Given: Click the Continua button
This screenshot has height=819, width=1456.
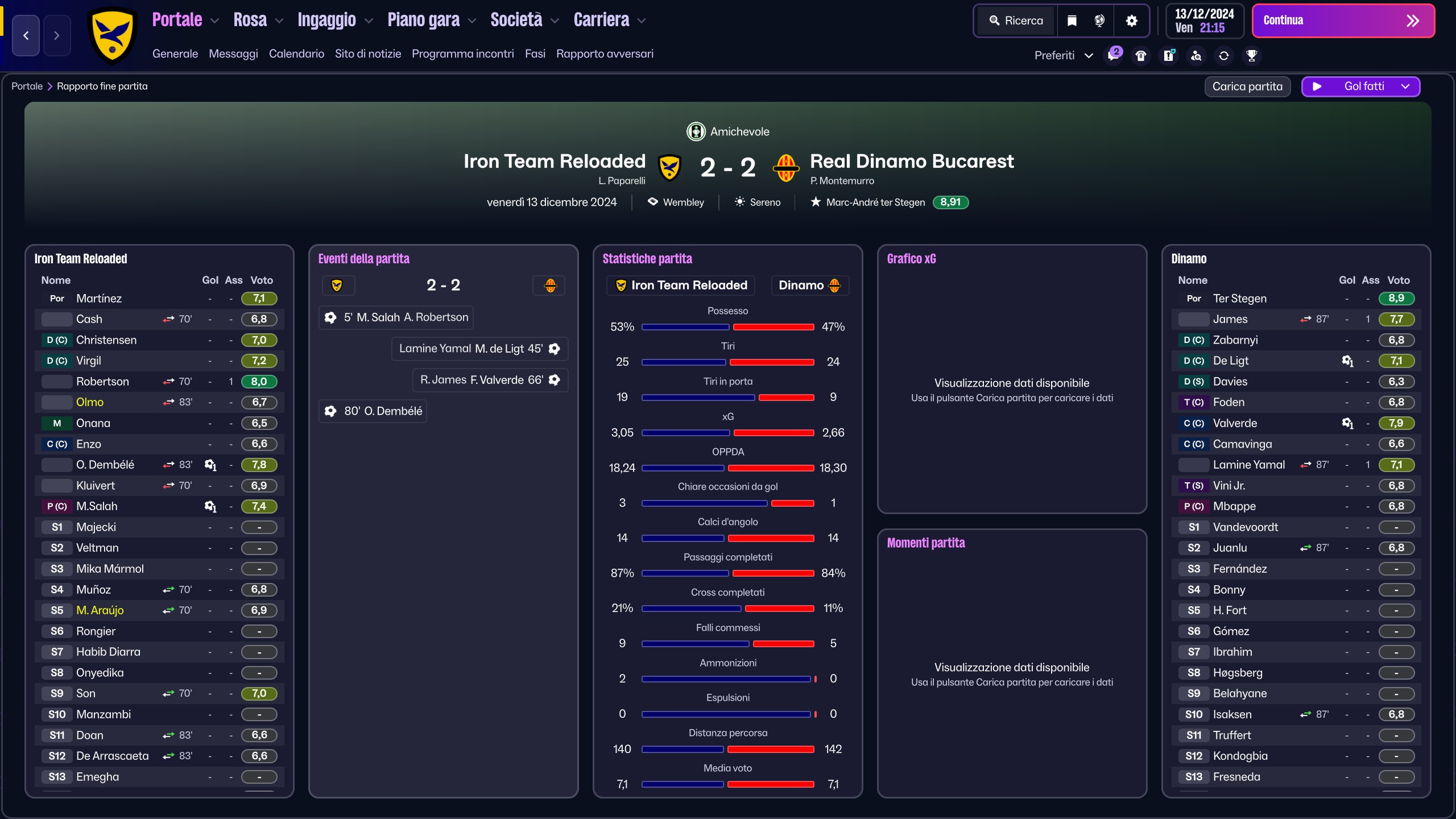Looking at the screenshot, I should pos(1343,21).
